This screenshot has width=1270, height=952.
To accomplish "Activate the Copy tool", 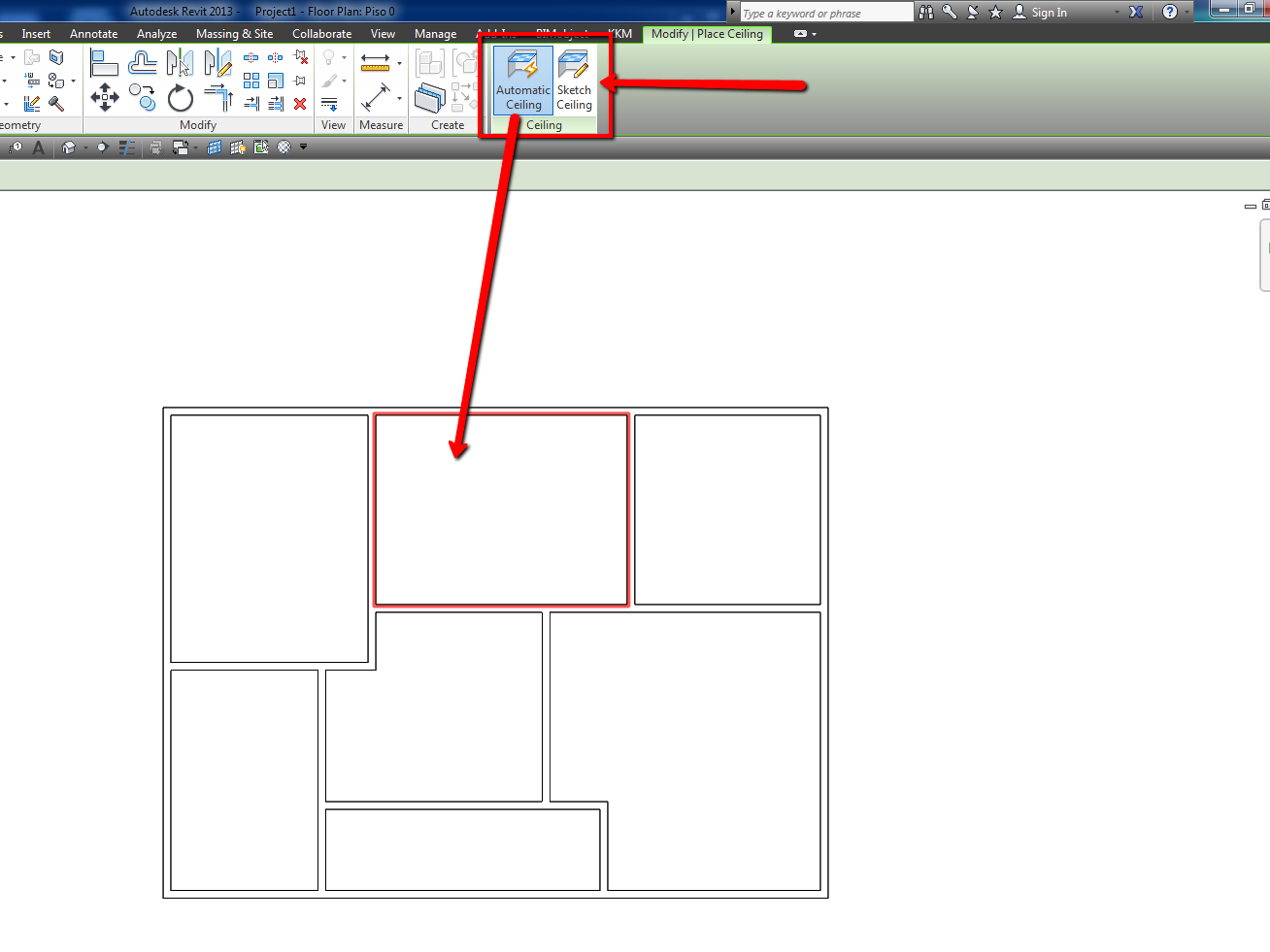I will (x=143, y=97).
